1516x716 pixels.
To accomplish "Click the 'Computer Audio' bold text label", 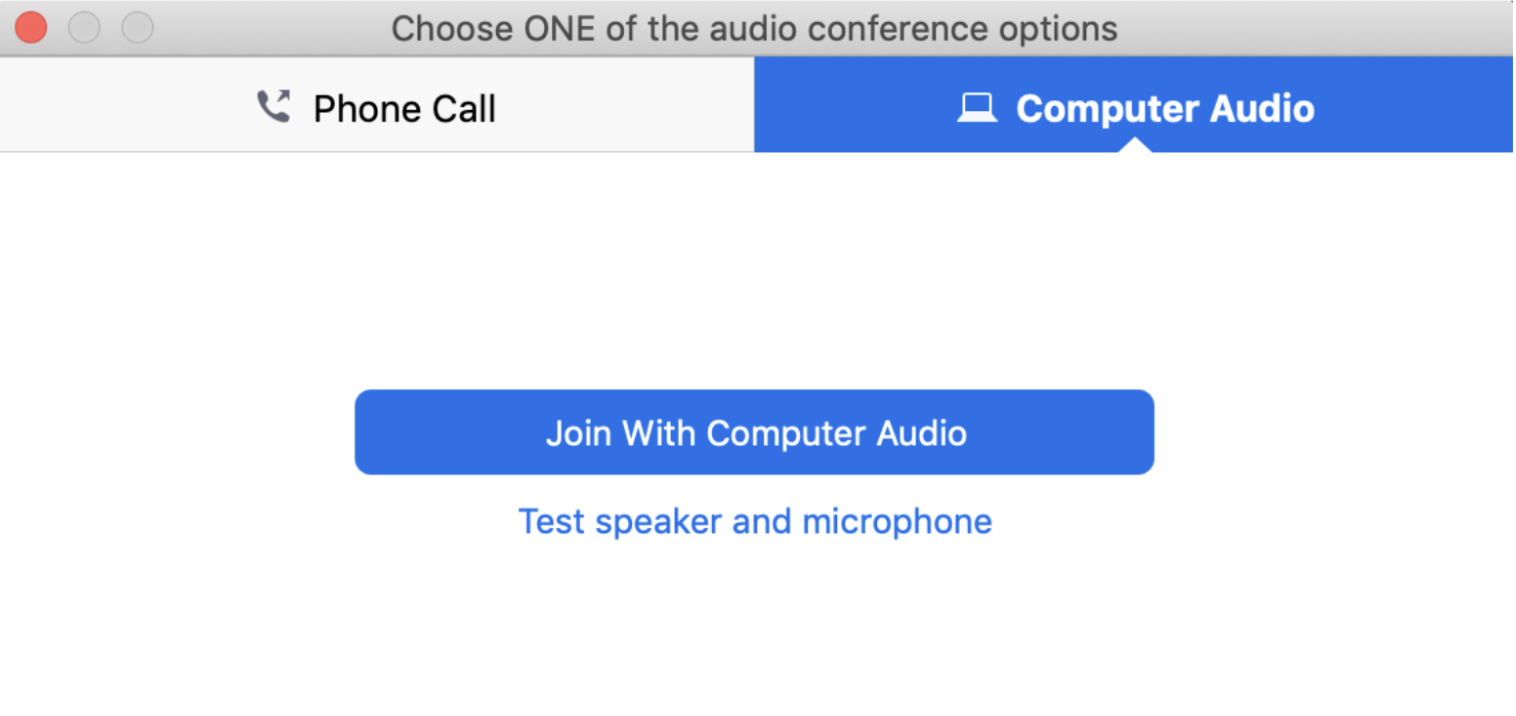I will (x=1166, y=108).
